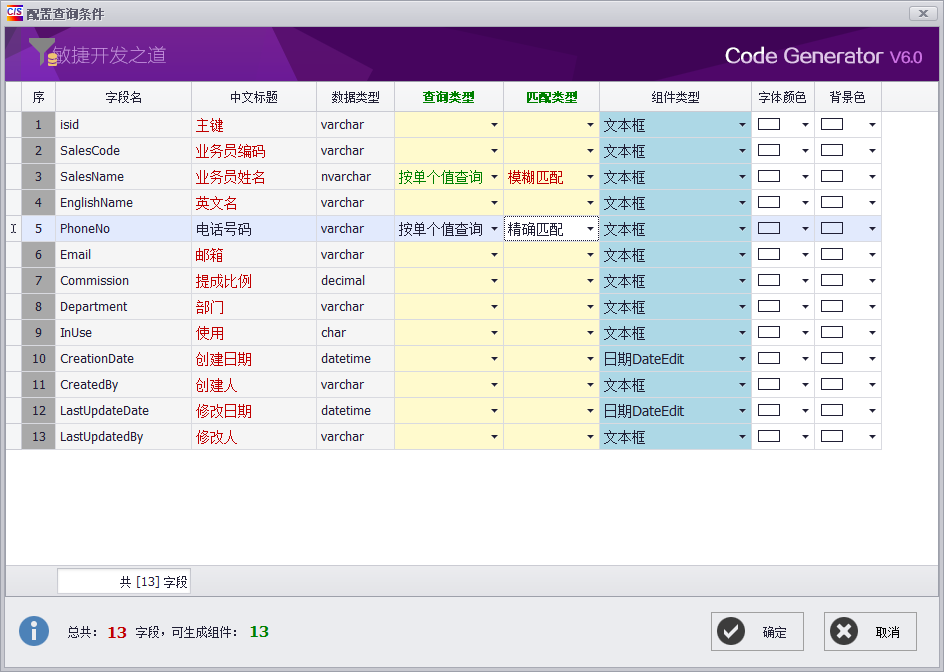Image resolution: width=944 pixels, height=672 pixels.
Task: Sort by the 字段名 column header
Action: coord(123,97)
